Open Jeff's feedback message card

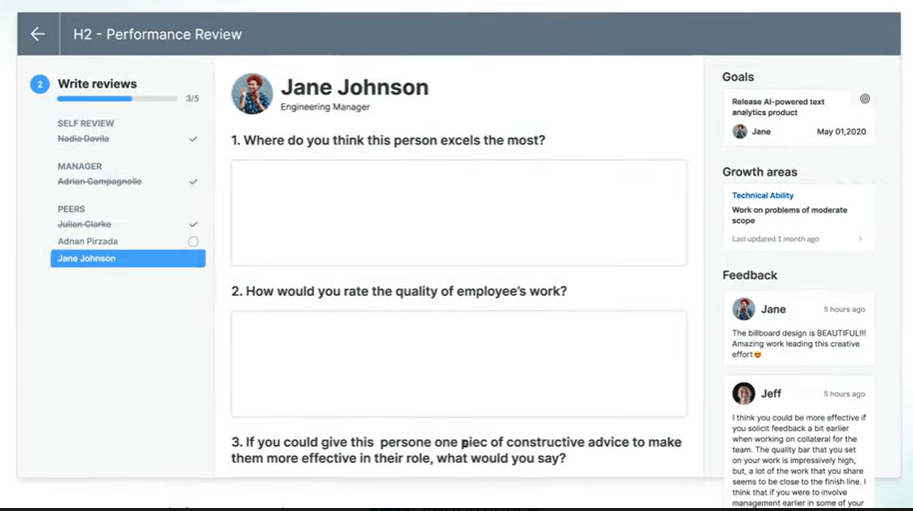(799, 442)
